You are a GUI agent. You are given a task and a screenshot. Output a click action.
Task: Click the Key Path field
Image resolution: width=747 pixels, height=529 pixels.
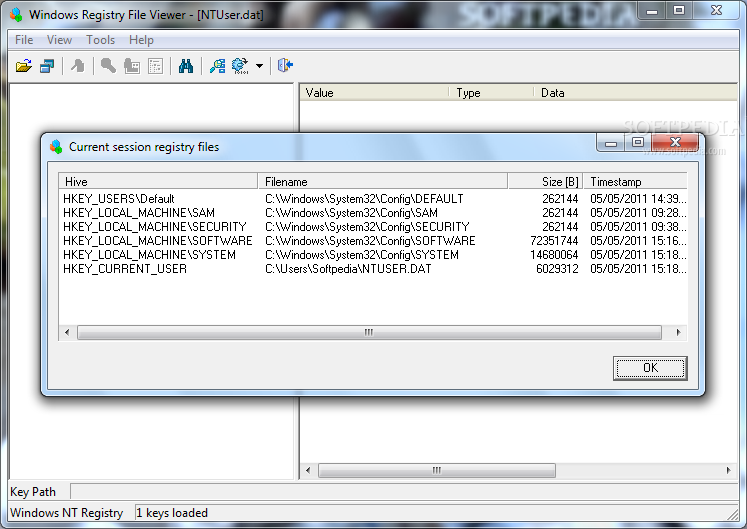[x=404, y=492]
